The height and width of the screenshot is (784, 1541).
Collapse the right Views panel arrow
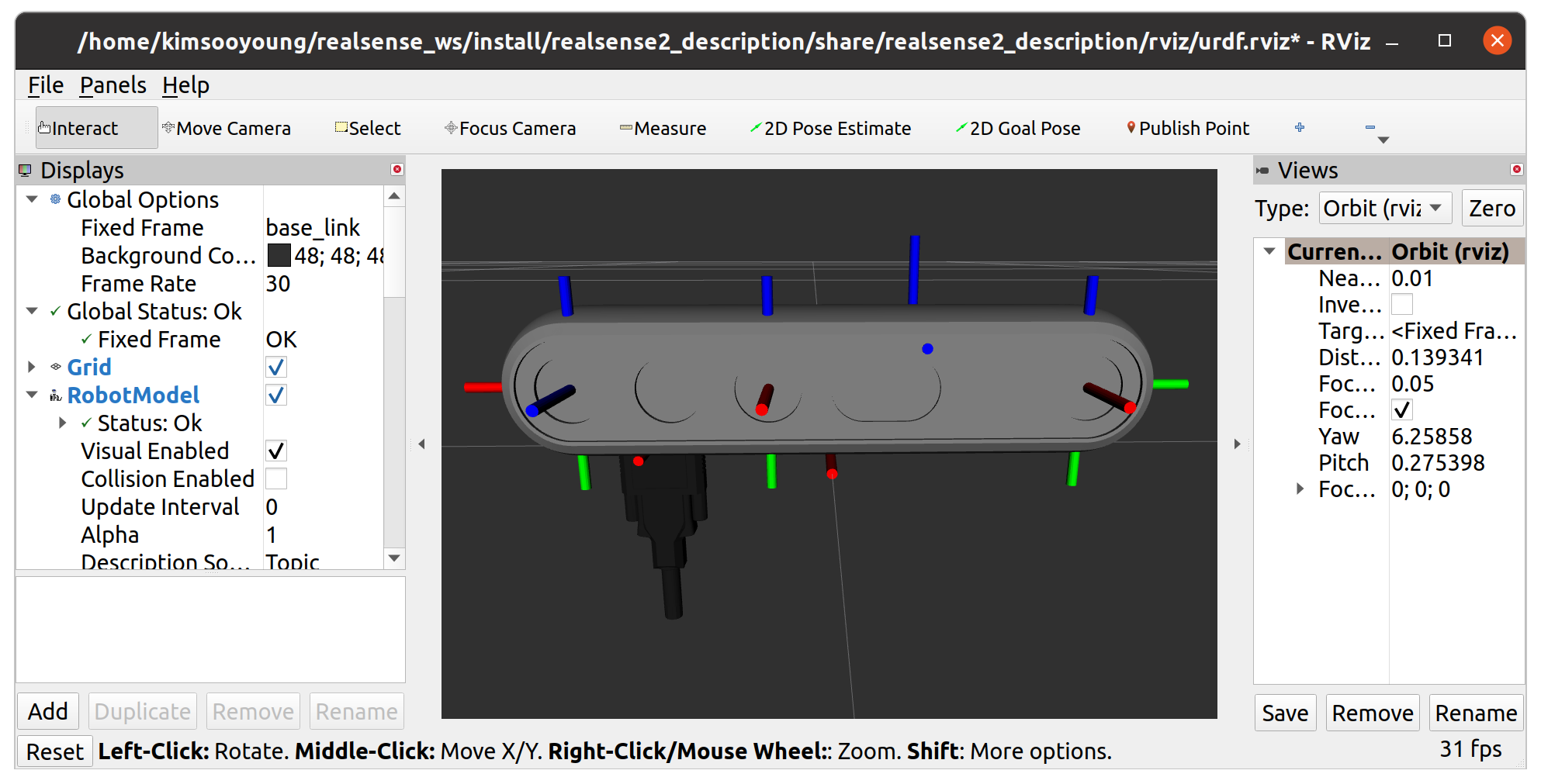(1237, 444)
